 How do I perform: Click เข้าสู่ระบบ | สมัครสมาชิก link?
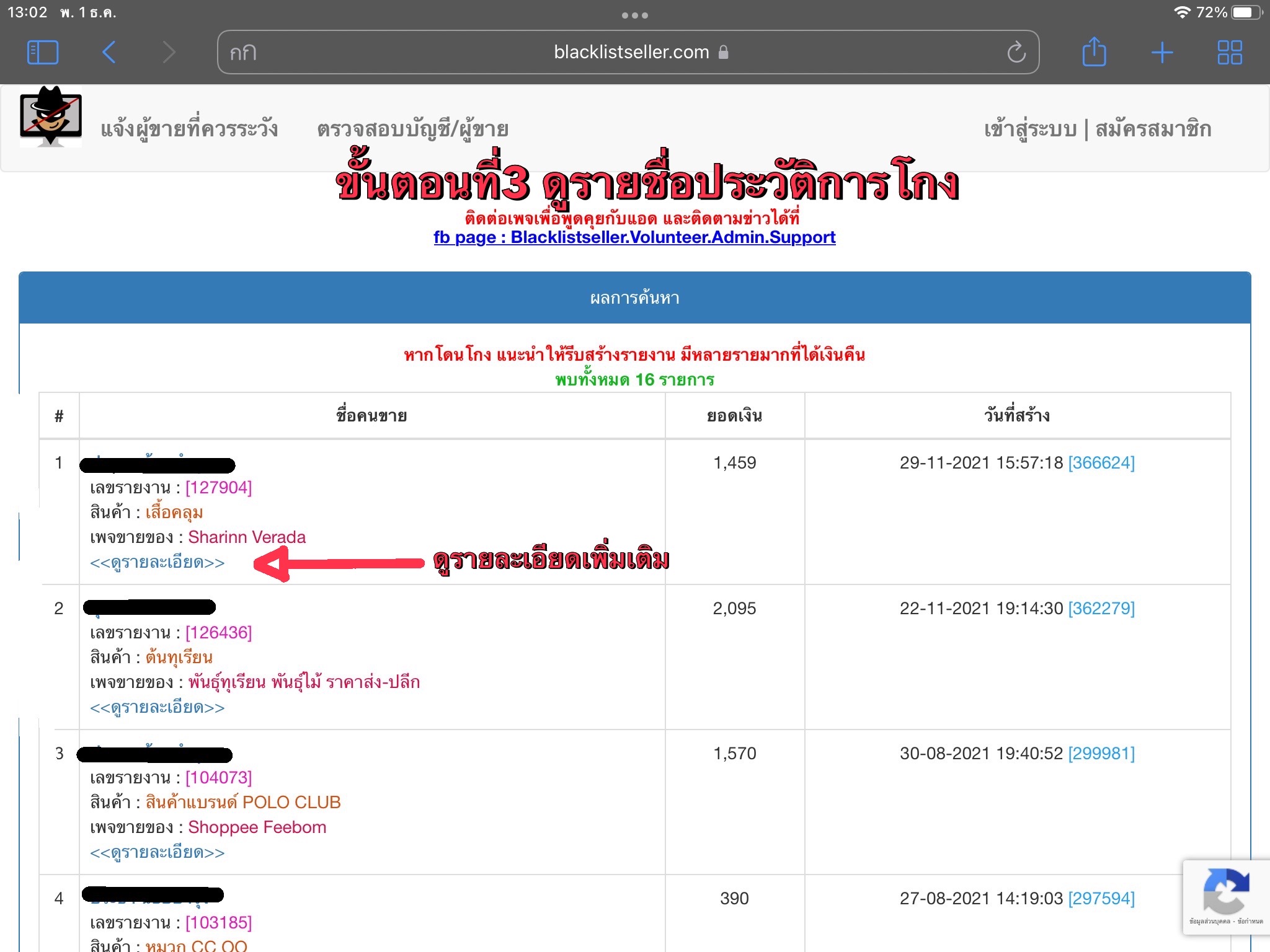tap(1097, 129)
